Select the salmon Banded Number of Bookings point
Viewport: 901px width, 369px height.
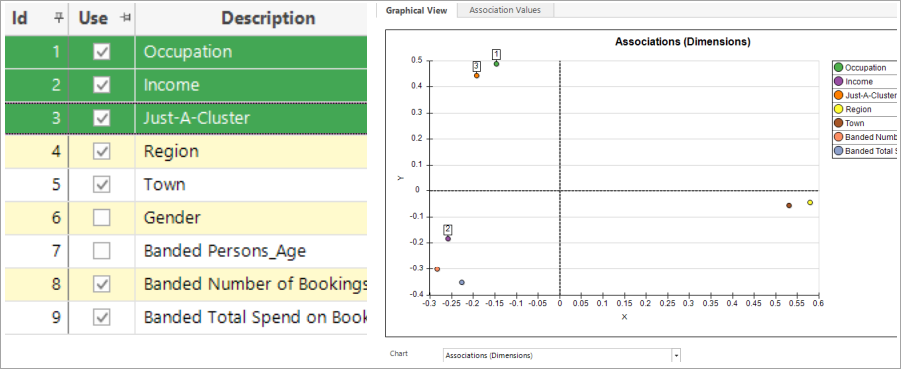437,269
